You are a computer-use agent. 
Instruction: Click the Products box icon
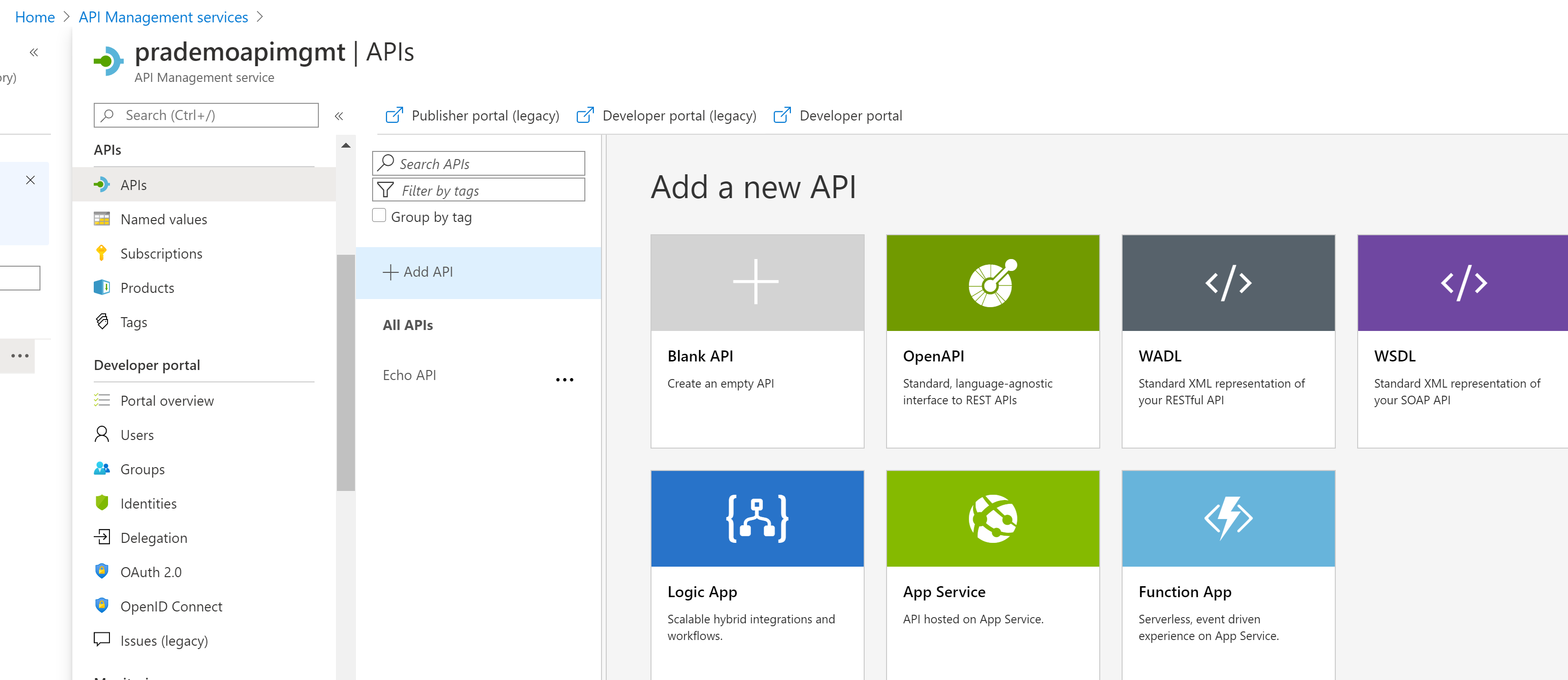tap(102, 287)
